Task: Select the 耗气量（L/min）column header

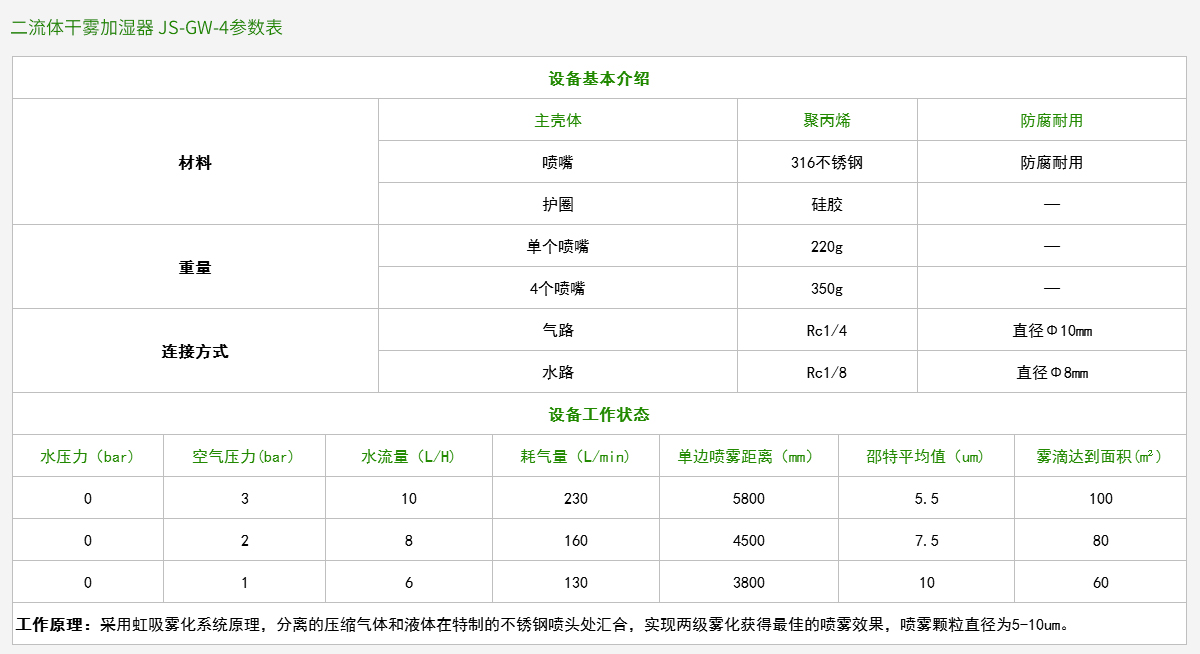Action: pyautogui.click(x=575, y=456)
